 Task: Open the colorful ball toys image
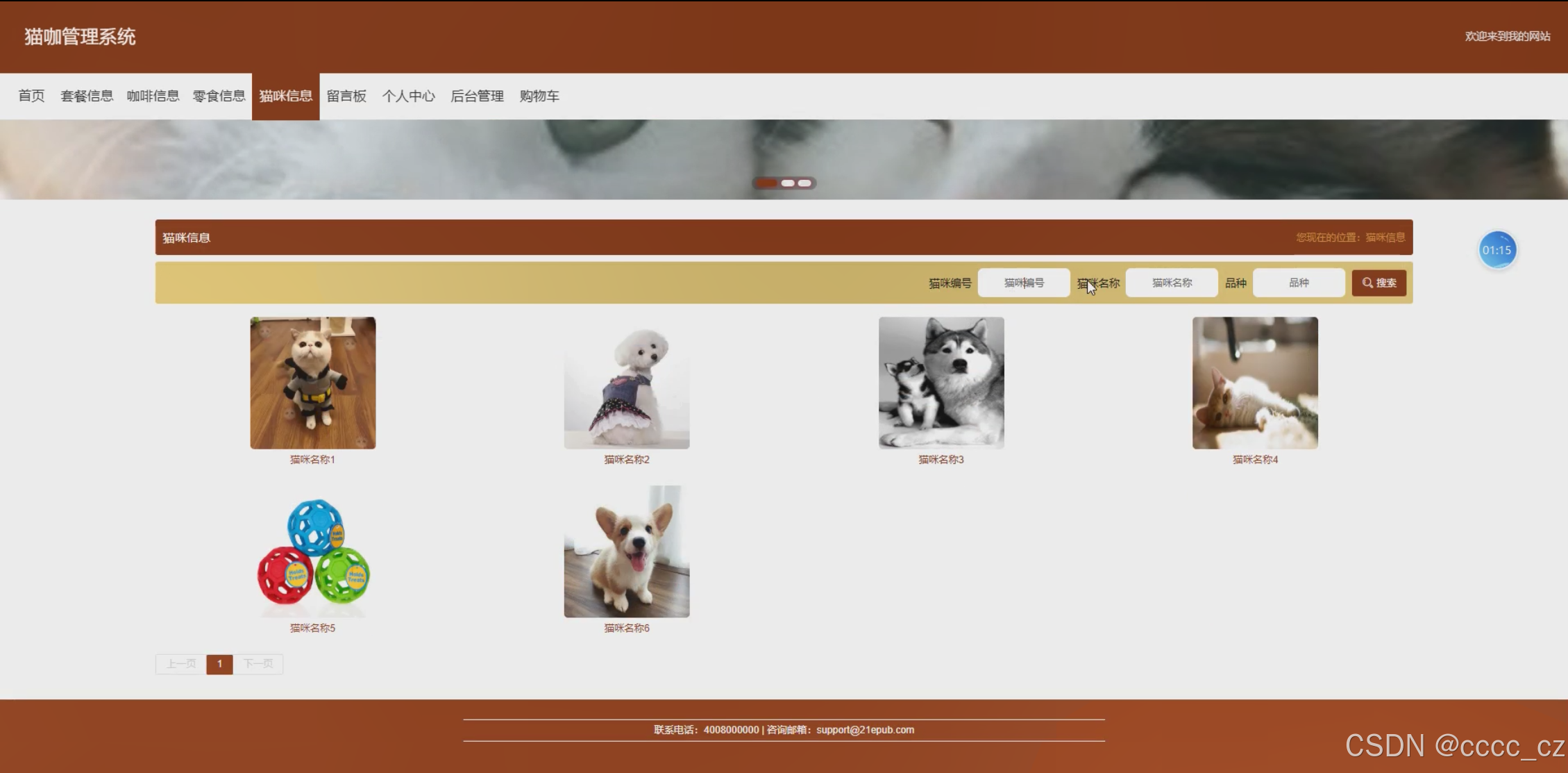coord(312,552)
